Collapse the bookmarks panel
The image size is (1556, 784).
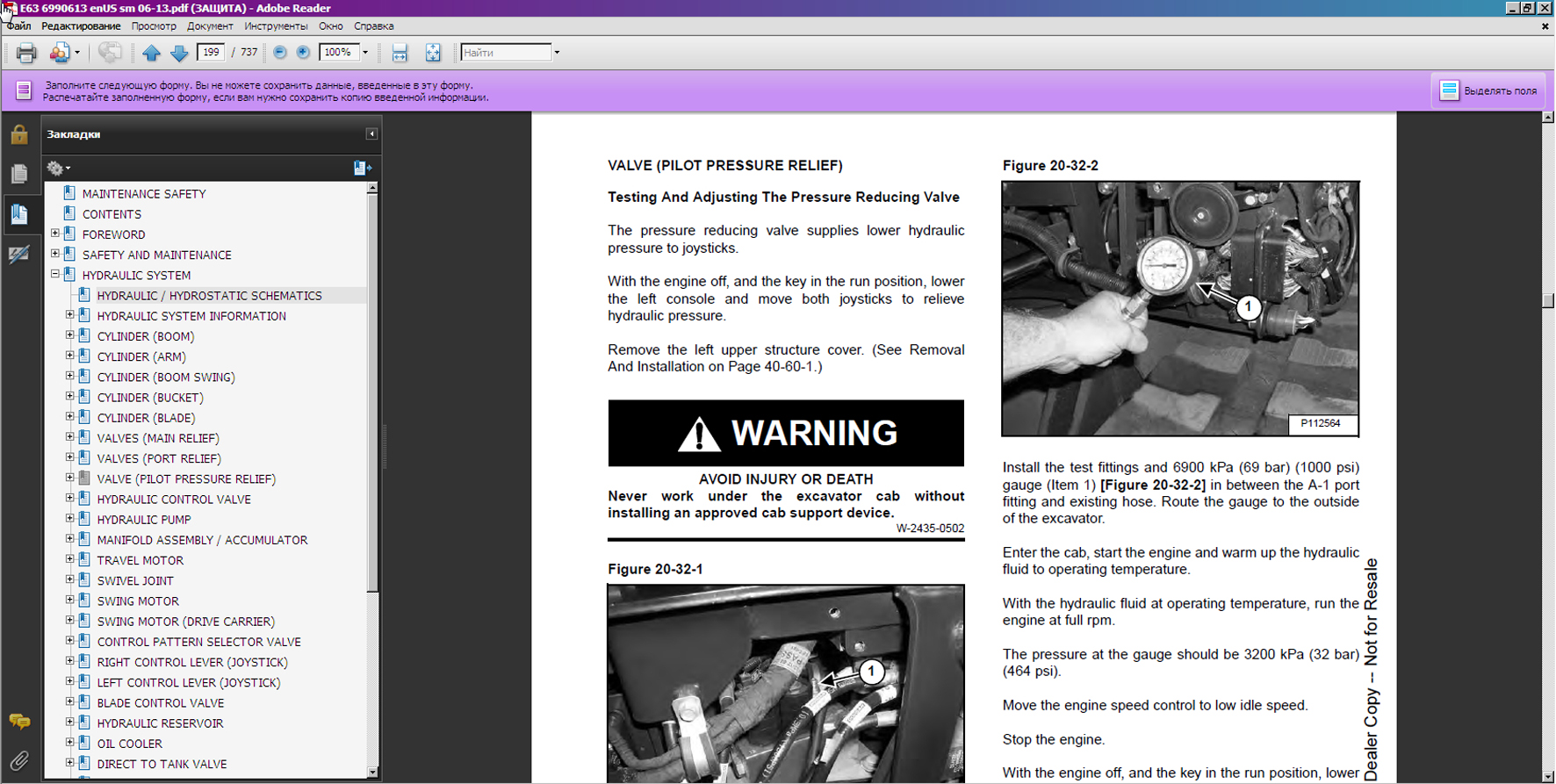[371, 134]
